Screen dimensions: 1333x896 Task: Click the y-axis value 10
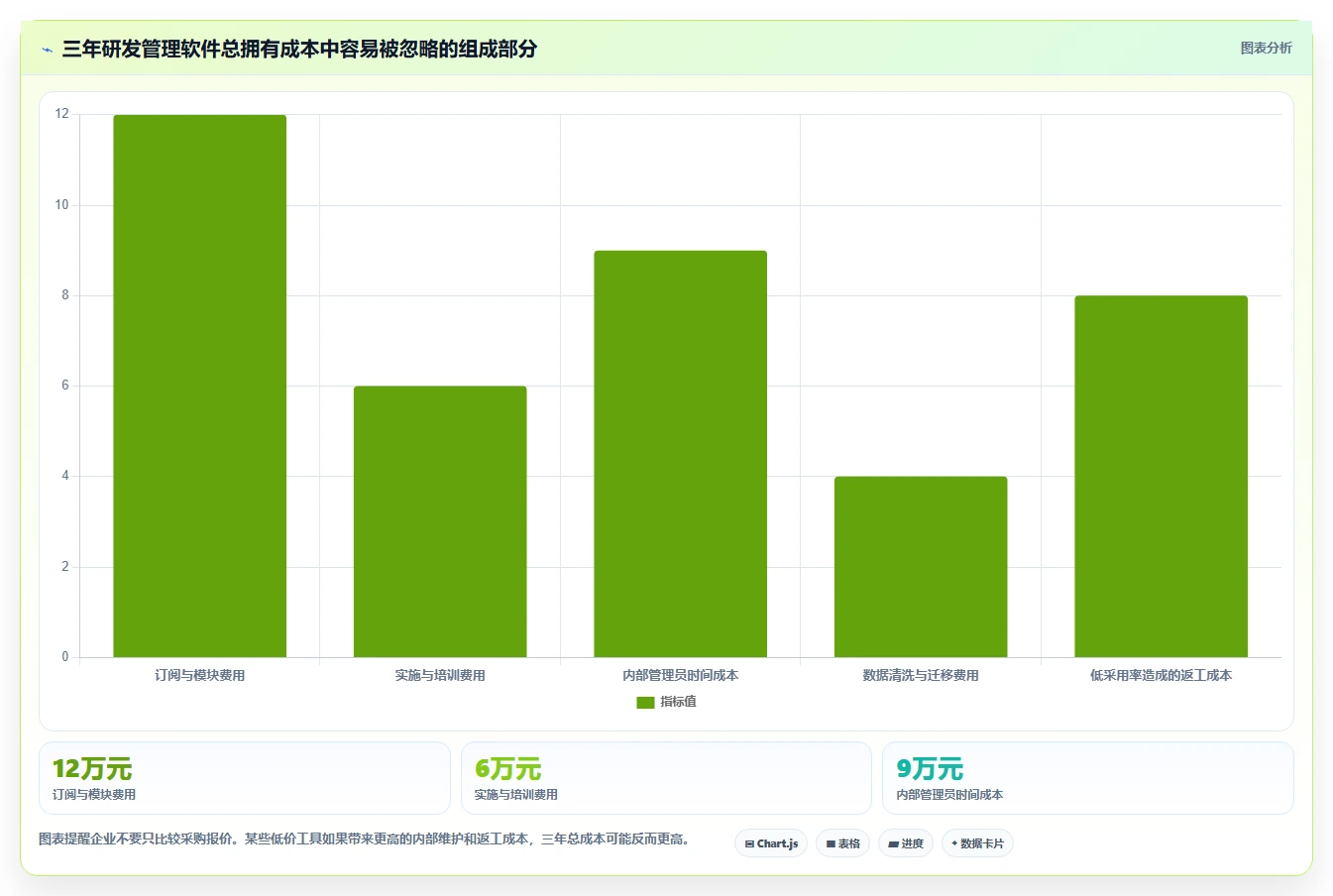tap(62, 205)
